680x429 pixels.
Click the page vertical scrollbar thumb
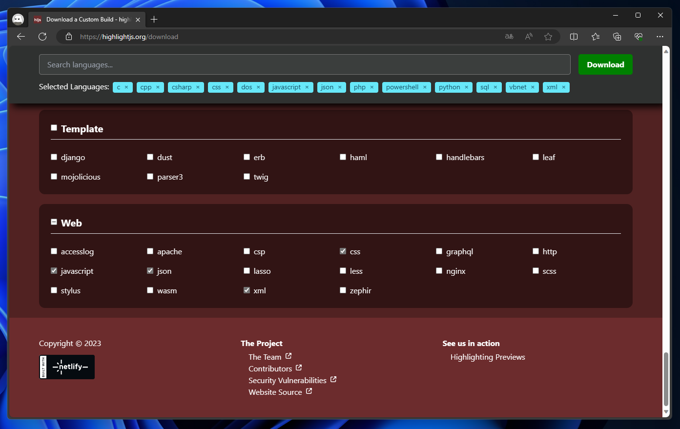tap(666, 378)
